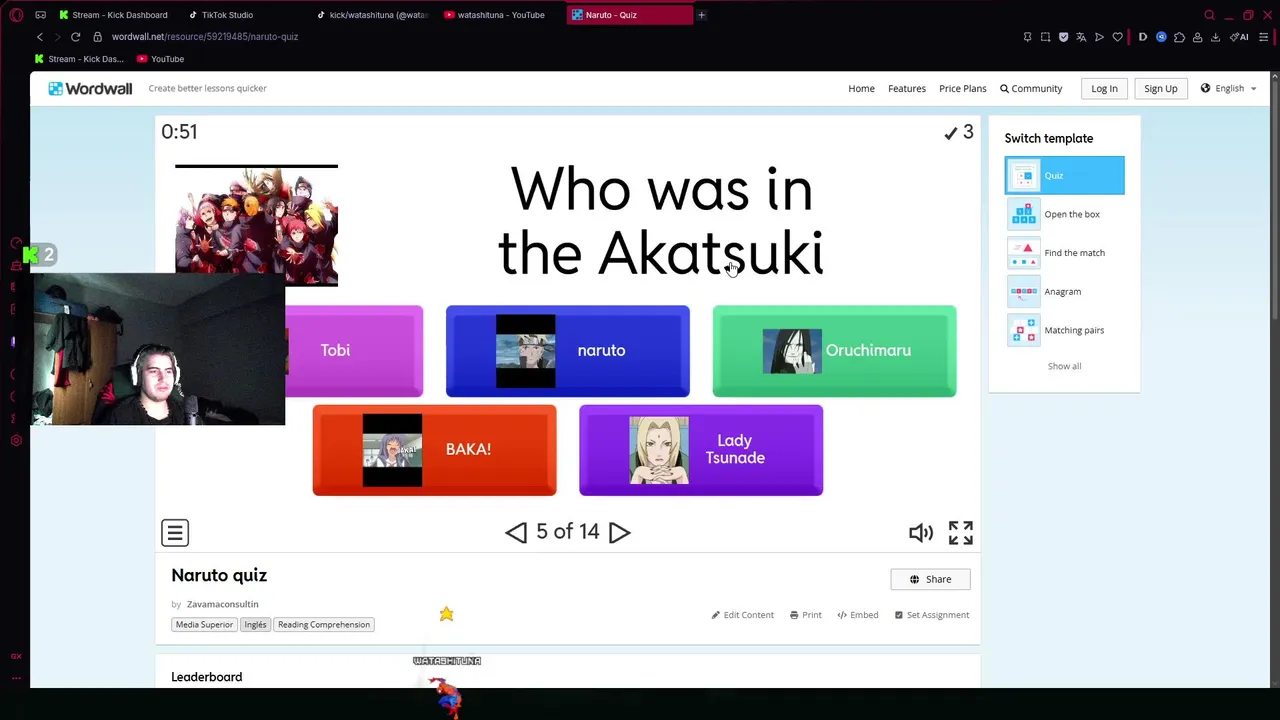Click the pin icon in the toolbar
This screenshot has width=1280, height=720.
(1027, 37)
